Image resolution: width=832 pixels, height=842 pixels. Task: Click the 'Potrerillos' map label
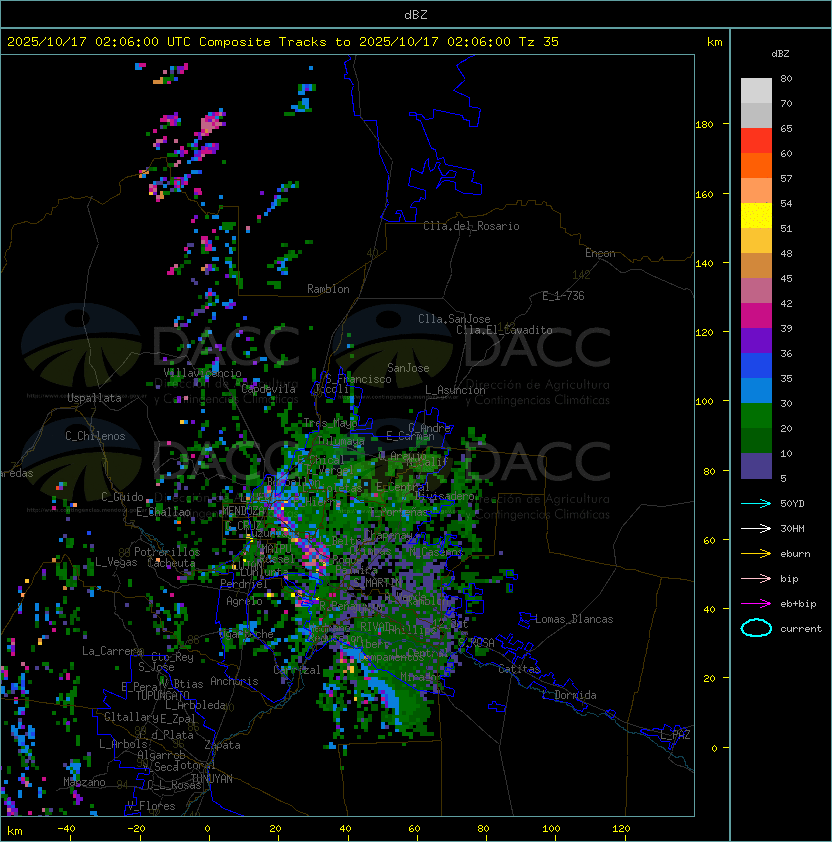coord(167,552)
